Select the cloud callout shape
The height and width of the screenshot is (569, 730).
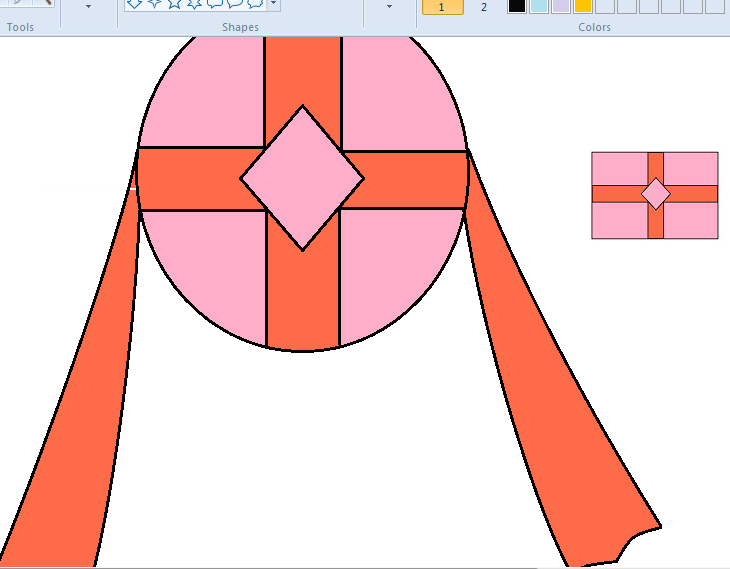[254, 4]
